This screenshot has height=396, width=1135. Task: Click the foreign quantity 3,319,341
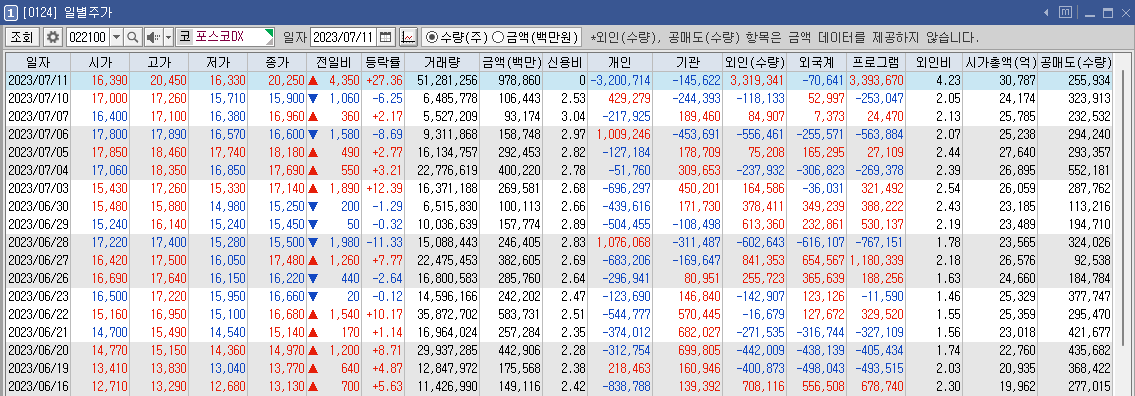[757, 80]
